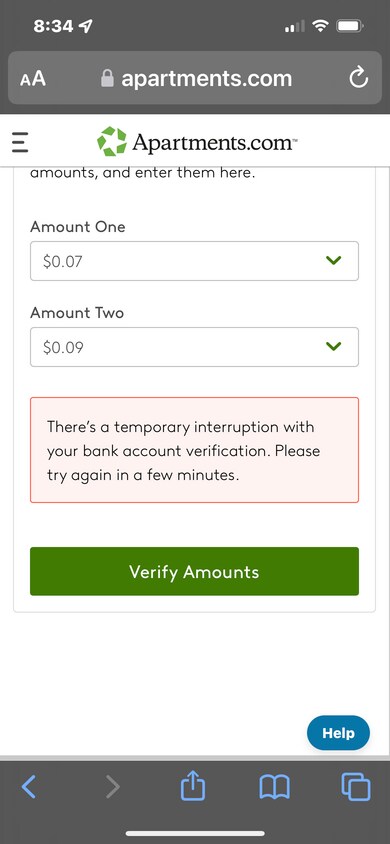Click the Amount One $0.07 field
The height and width of the screenshot is (844, 390).
(194, 261)
